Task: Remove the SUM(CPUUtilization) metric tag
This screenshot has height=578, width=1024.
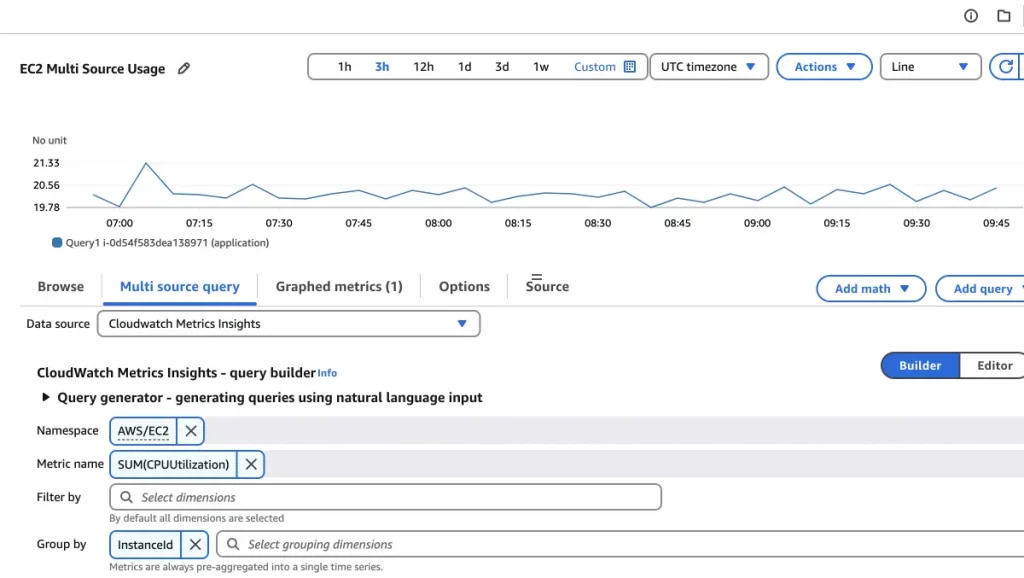Action: (251, 464)
